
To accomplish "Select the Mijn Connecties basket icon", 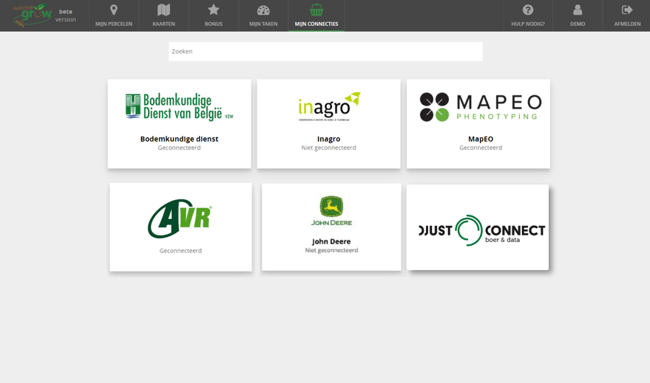I will point(316,10).
